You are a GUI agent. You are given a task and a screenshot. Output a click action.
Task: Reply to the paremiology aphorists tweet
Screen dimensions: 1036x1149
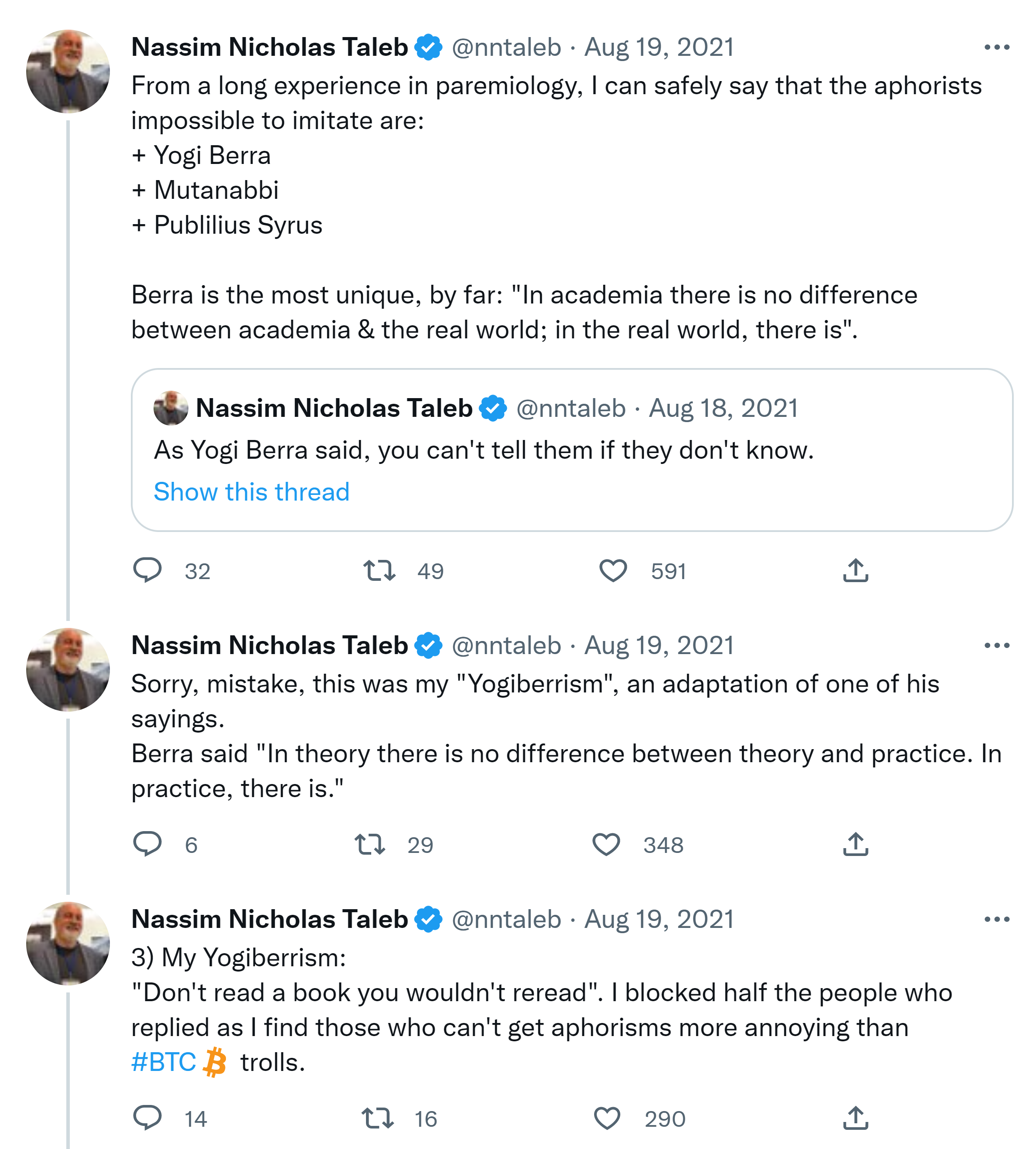coord(147,570)
